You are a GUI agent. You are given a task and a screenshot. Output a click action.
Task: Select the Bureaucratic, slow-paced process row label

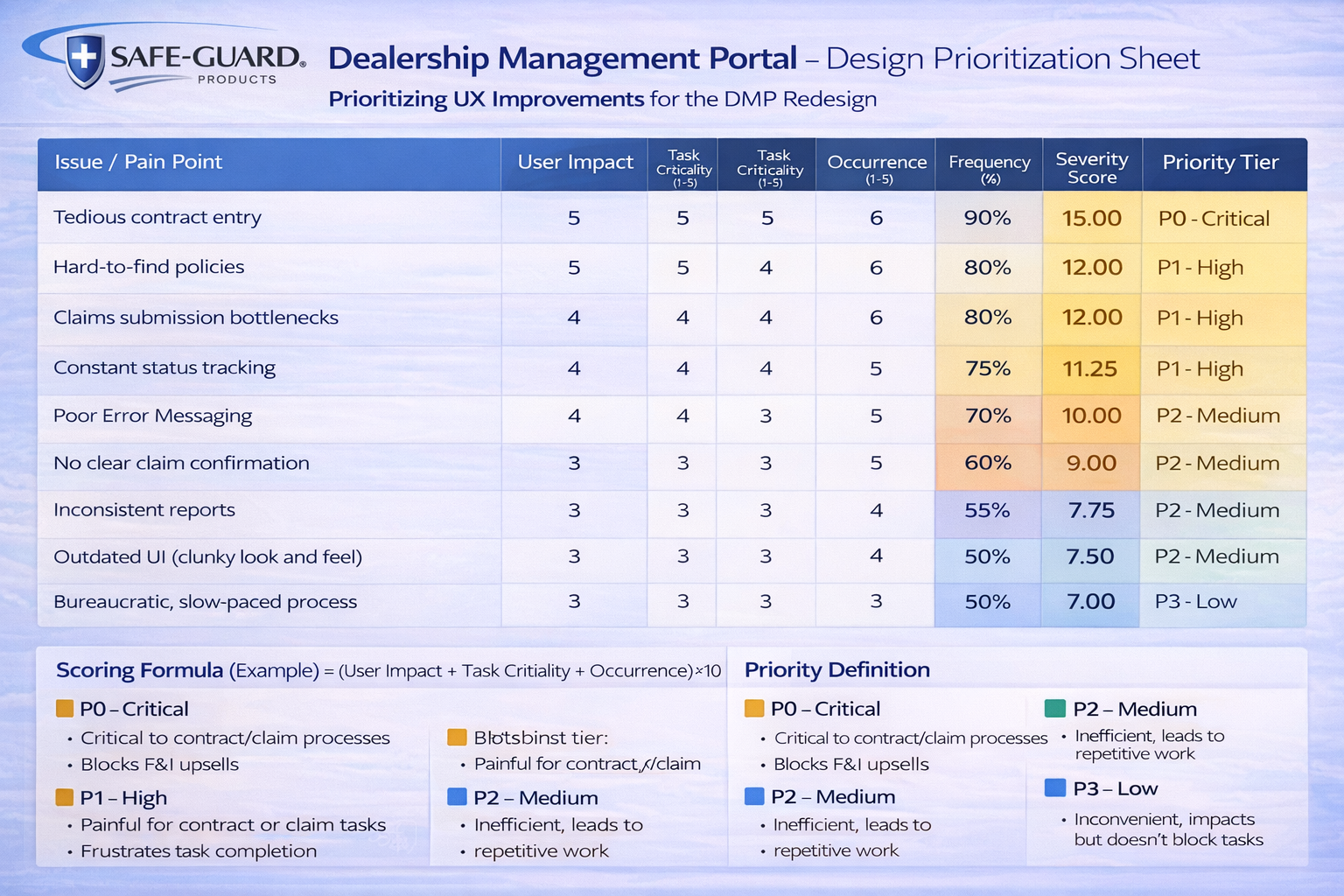tap(206, 602)
